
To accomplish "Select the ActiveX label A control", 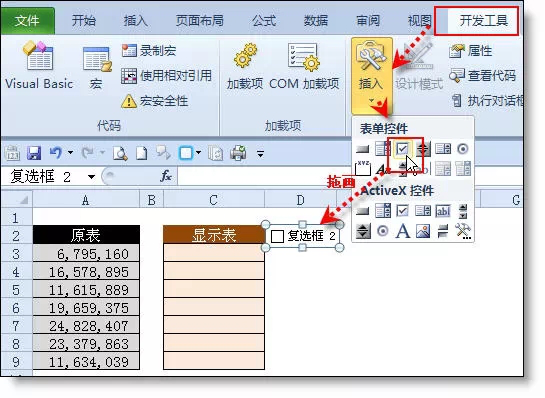I will [402, 231].
